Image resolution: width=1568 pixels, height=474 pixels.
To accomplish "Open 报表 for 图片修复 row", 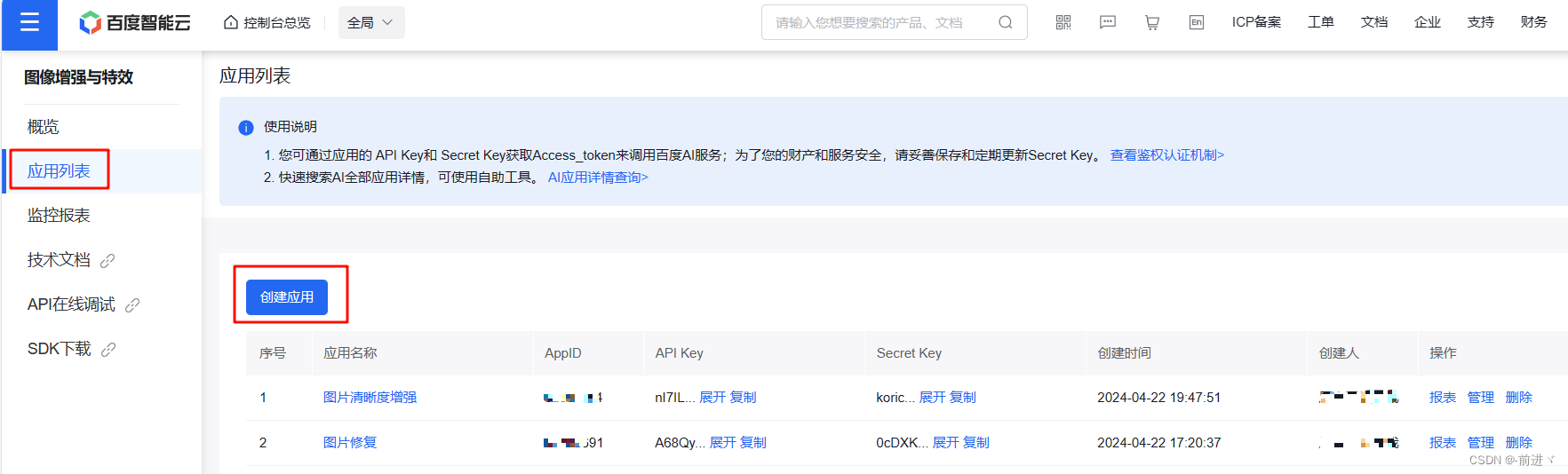I will pyautogui.click(x=1443, y=443).
